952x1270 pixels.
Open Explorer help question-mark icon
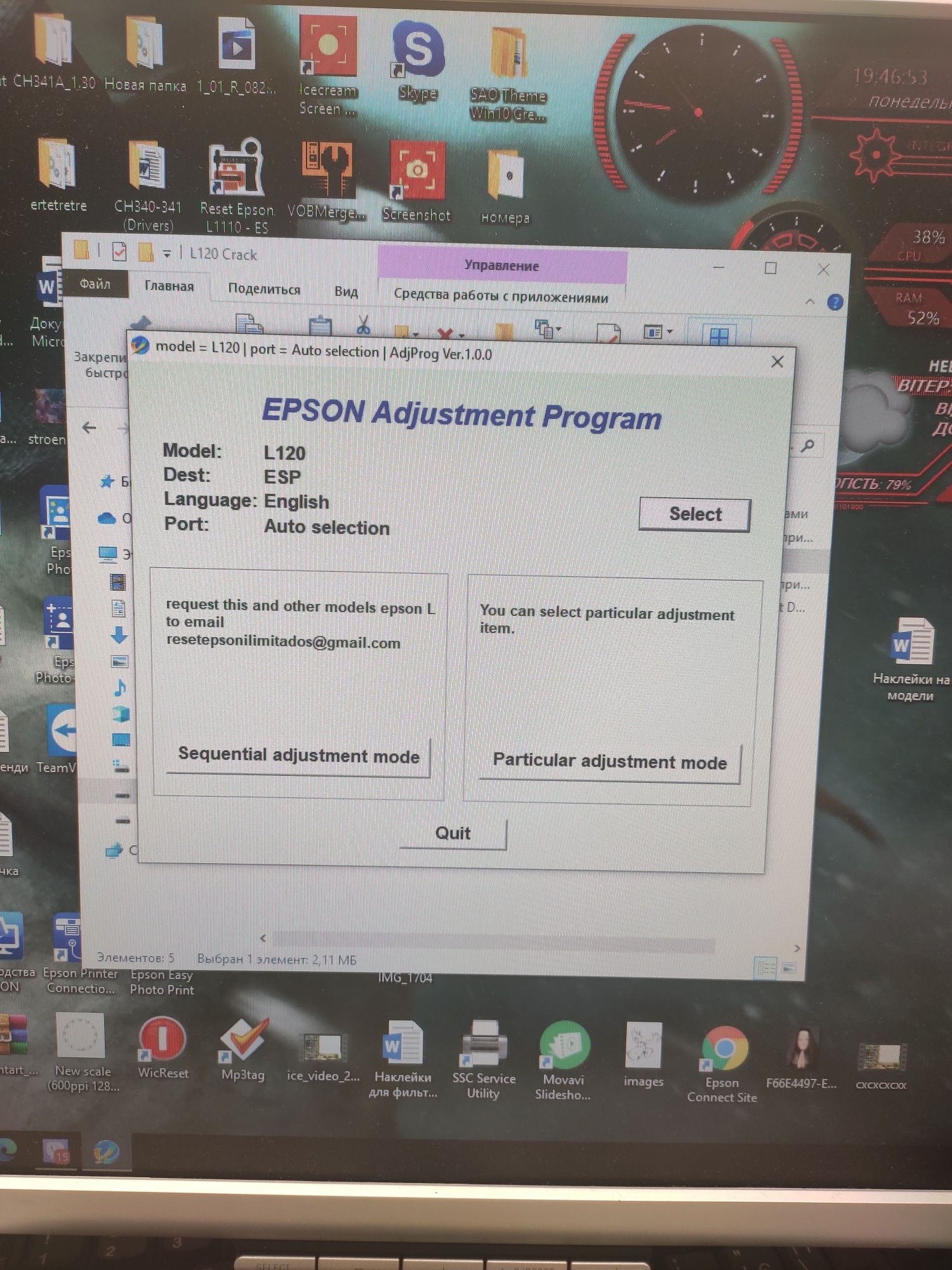point(835,302)
